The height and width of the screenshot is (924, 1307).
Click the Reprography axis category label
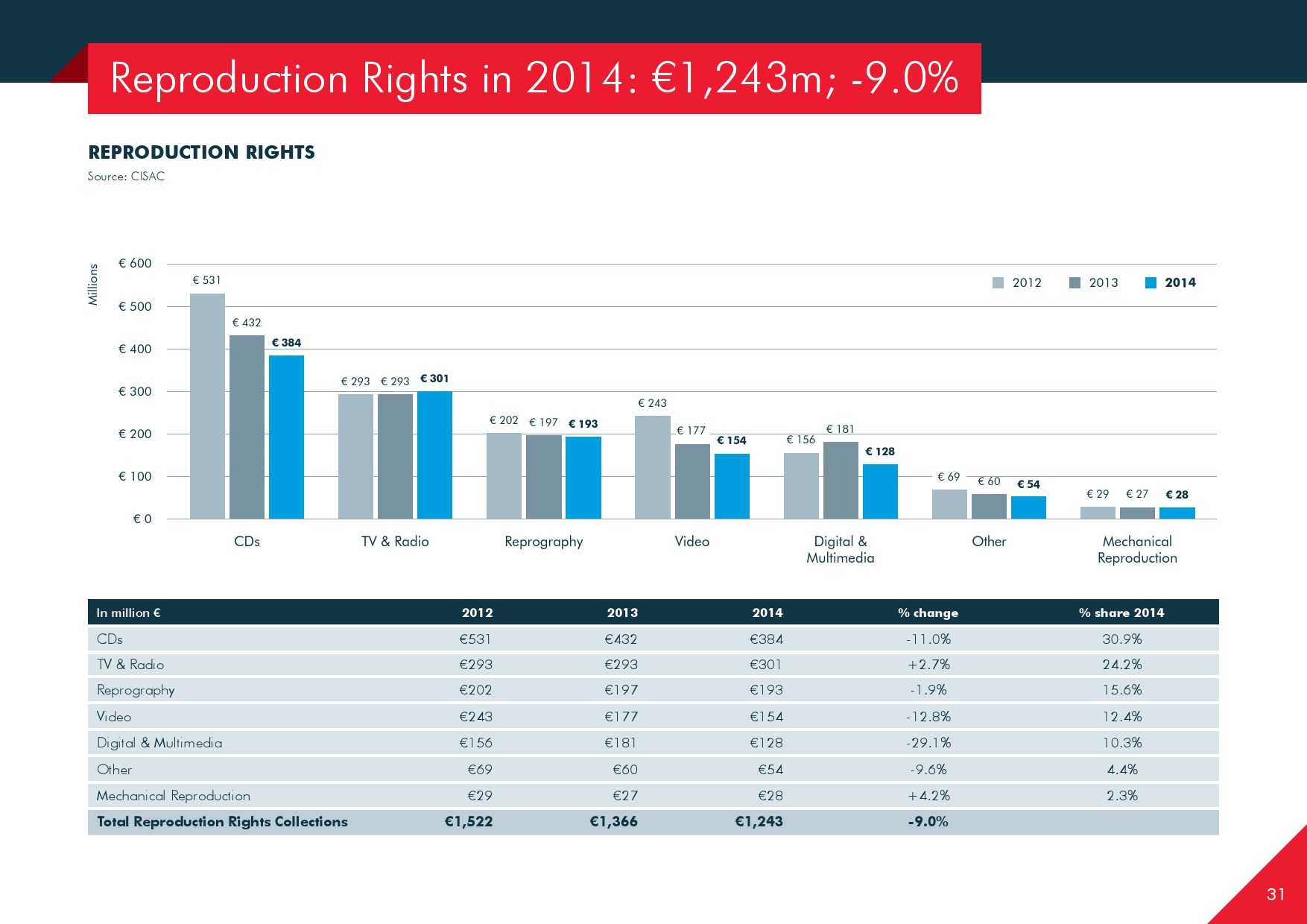[x=543, y=542]
